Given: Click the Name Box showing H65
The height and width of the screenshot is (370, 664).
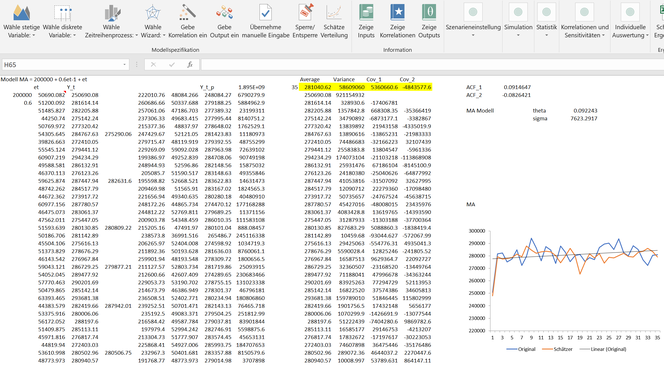Looking at the screenshot, I should tap(61, 65).
